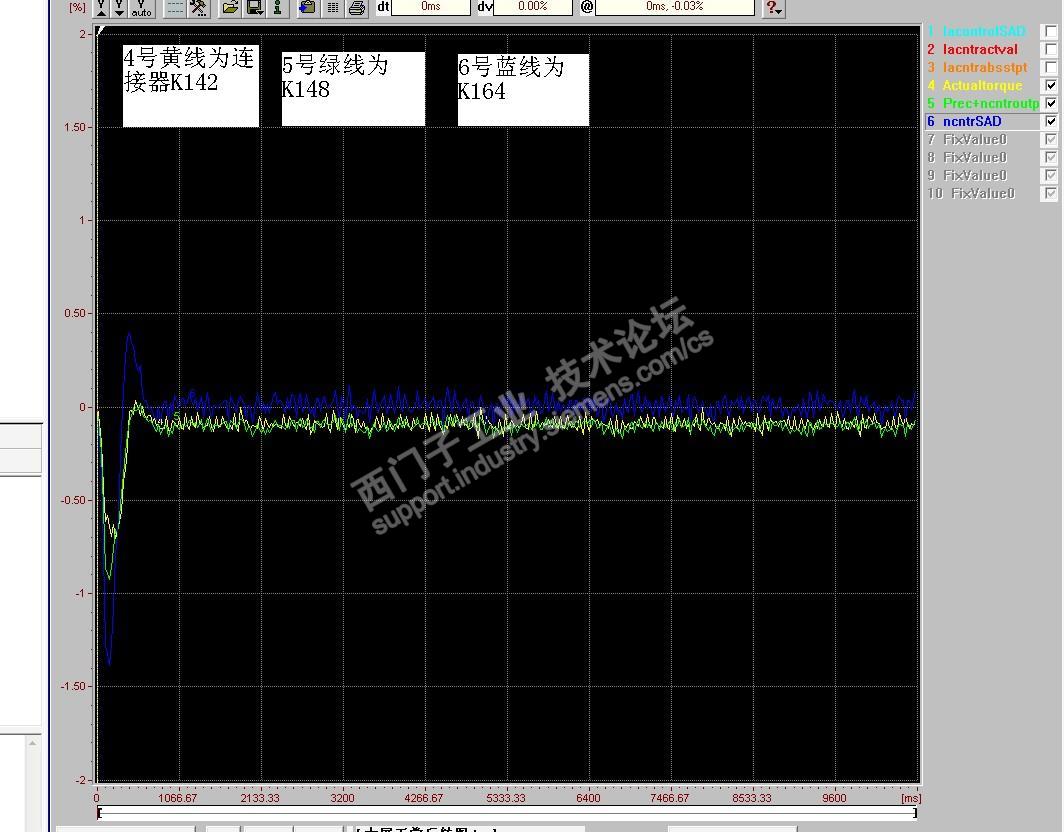Enable the Iacntrabsstpt curve checkbox
The width and height of the screenshot is (1064, 832).
click(x=1050, y=67)
